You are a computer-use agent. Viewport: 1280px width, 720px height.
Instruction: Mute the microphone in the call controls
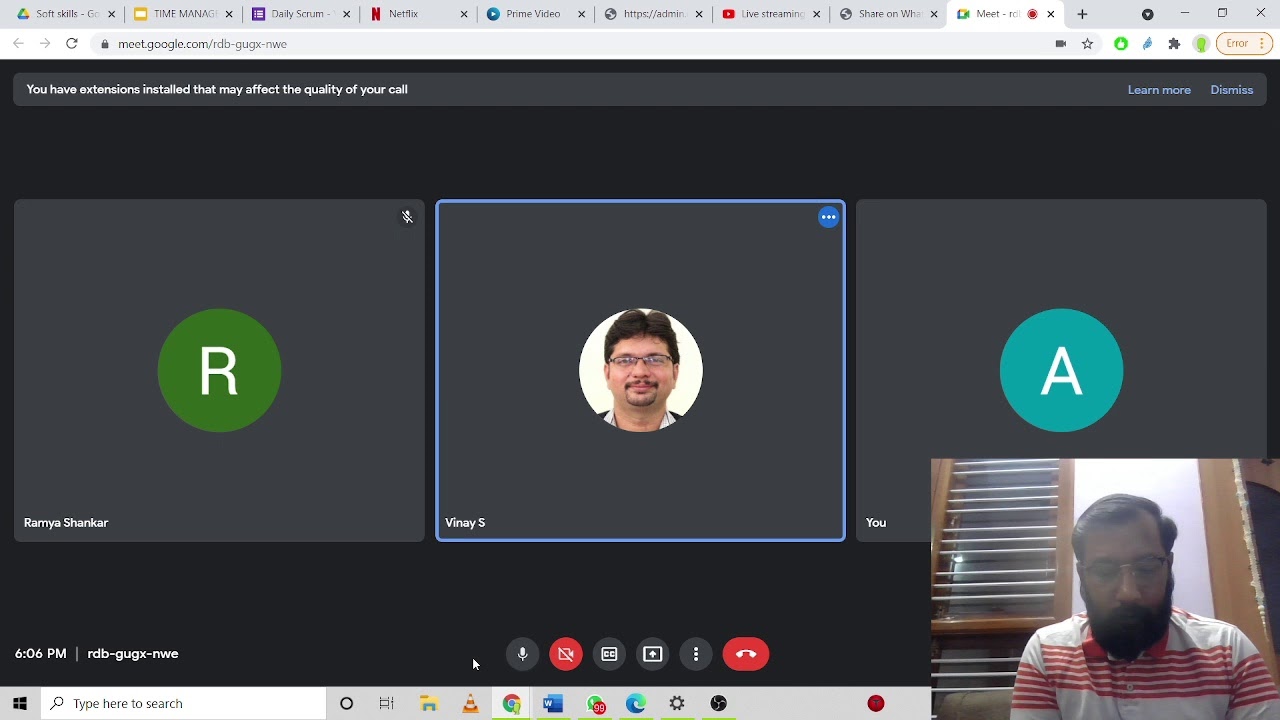pos(522,654)
